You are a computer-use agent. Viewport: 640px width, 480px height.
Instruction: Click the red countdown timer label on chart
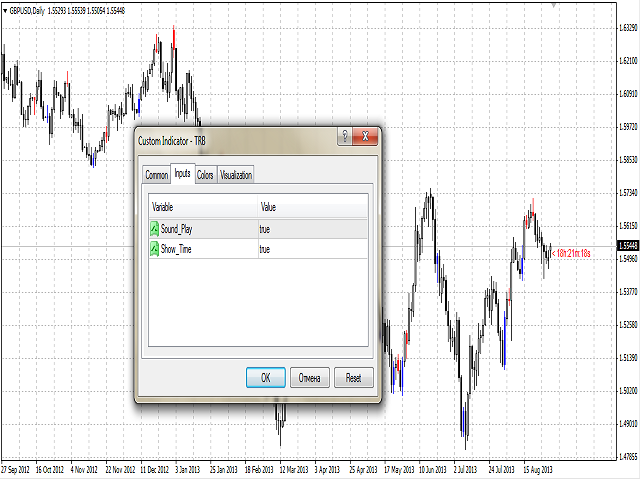(574, 254)
